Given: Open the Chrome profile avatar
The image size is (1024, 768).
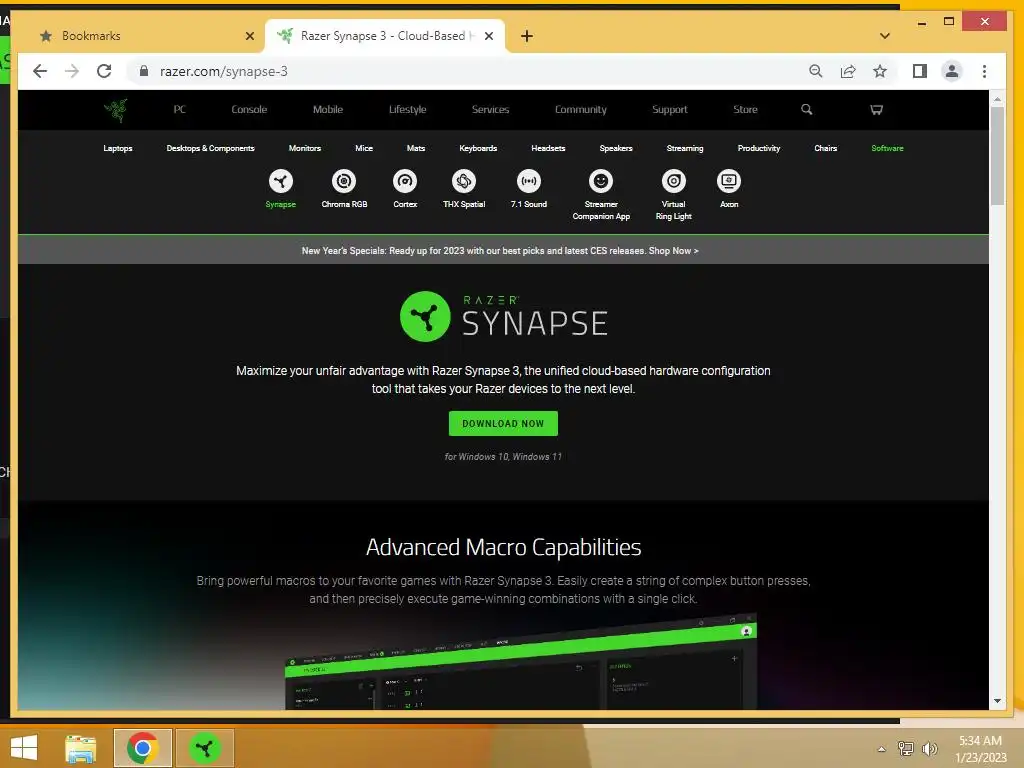Looking at the screenshot, I should tap(952, 71).
